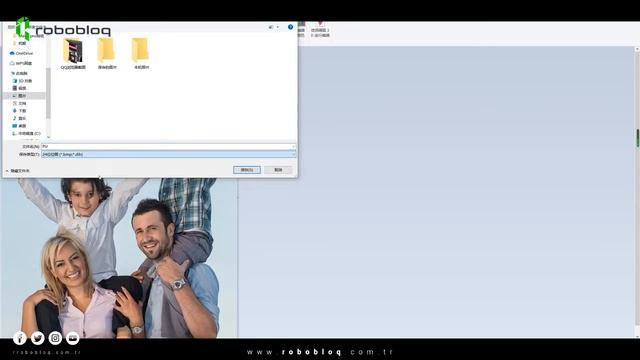This screenshot has height=360, width=640.
Task: Open the save-as-type bitmap format dropdown
Action: click(x=168, y=154)
